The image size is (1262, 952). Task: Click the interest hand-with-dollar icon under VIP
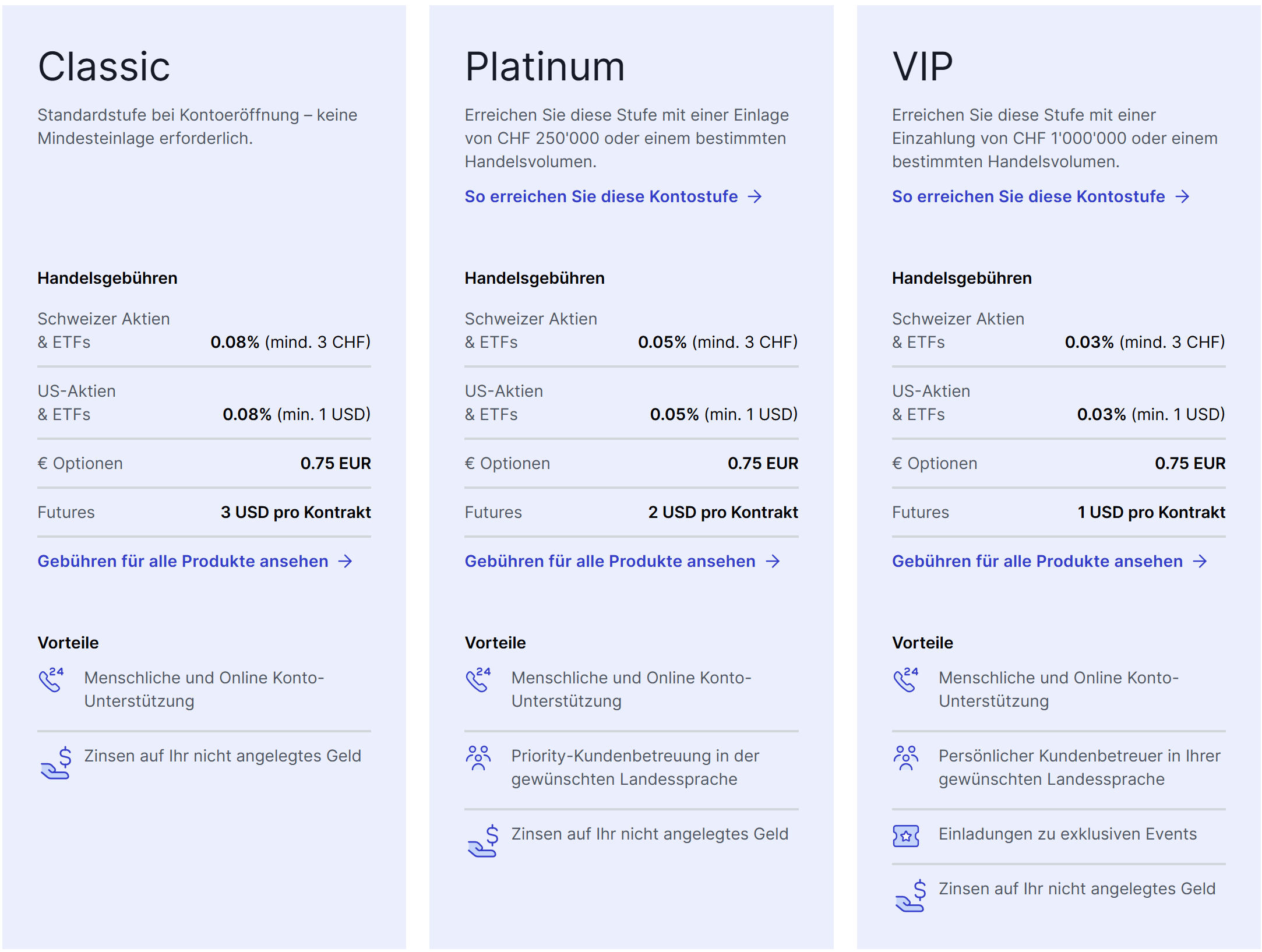pyautogui.click(x=911, y=895)
